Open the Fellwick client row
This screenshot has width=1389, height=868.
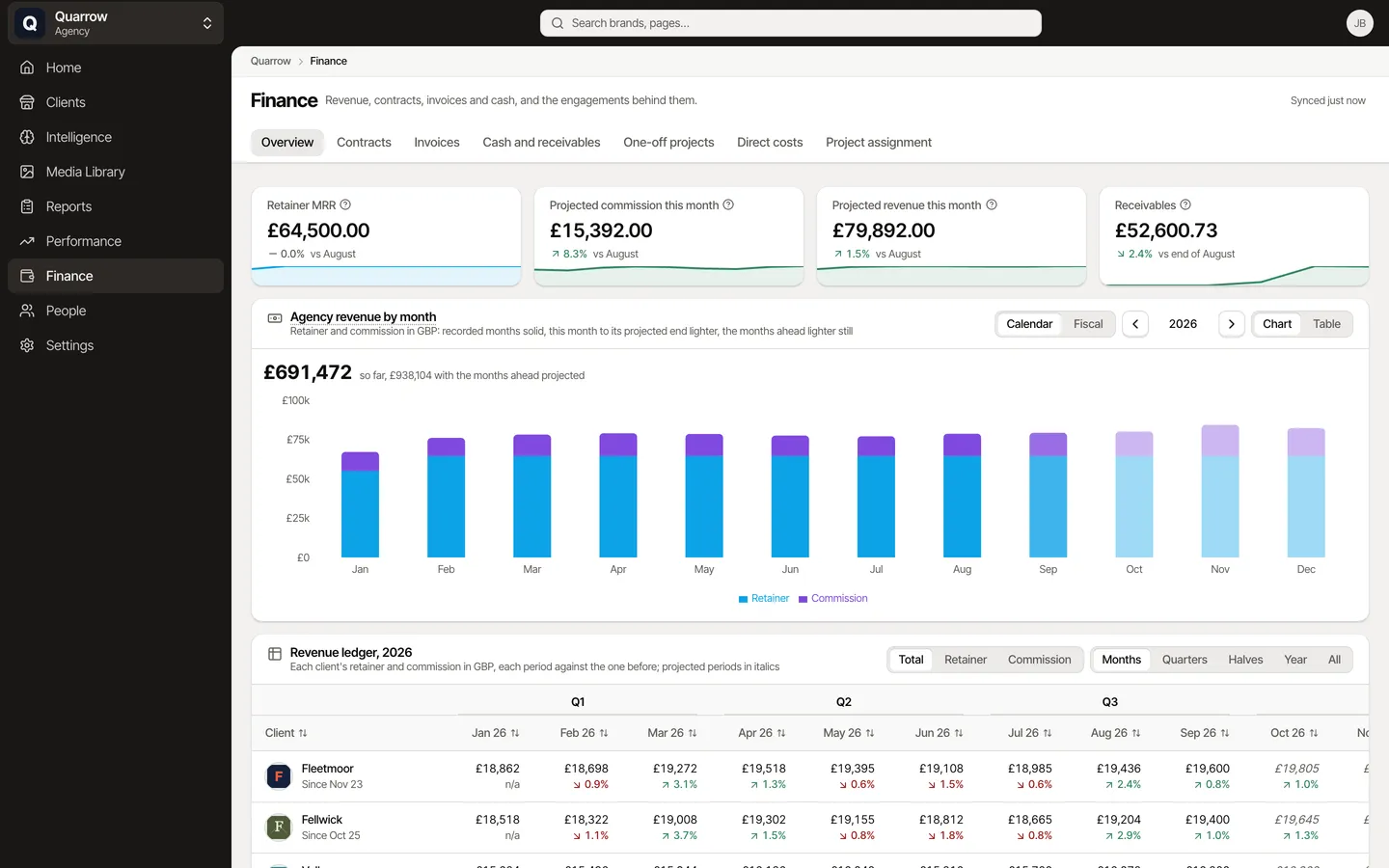pyautogui.click(x=809, y=827)
